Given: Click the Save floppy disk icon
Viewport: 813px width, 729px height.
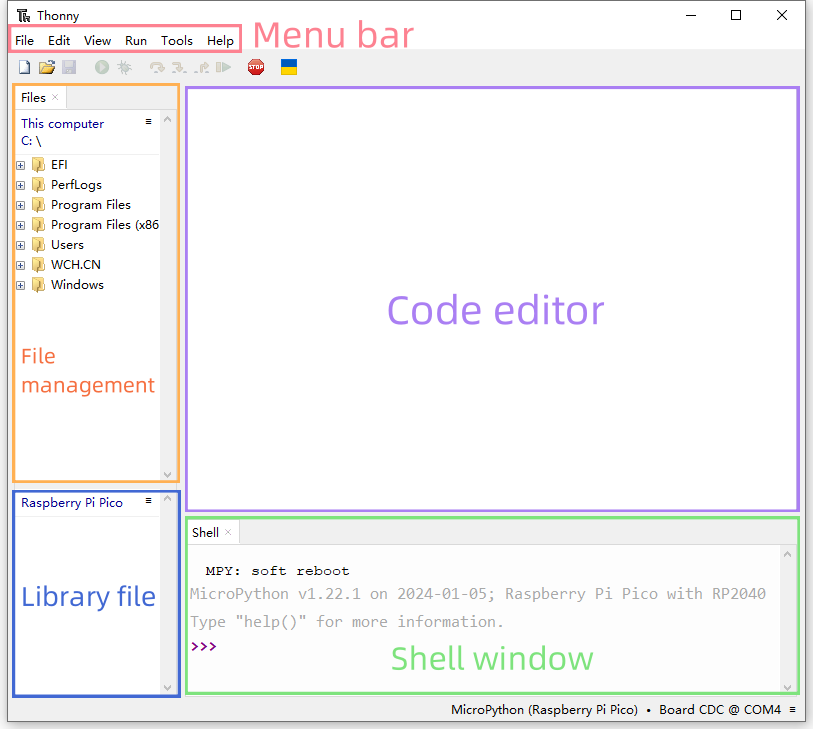Looking at the screenshot, I should pos(69,67).
